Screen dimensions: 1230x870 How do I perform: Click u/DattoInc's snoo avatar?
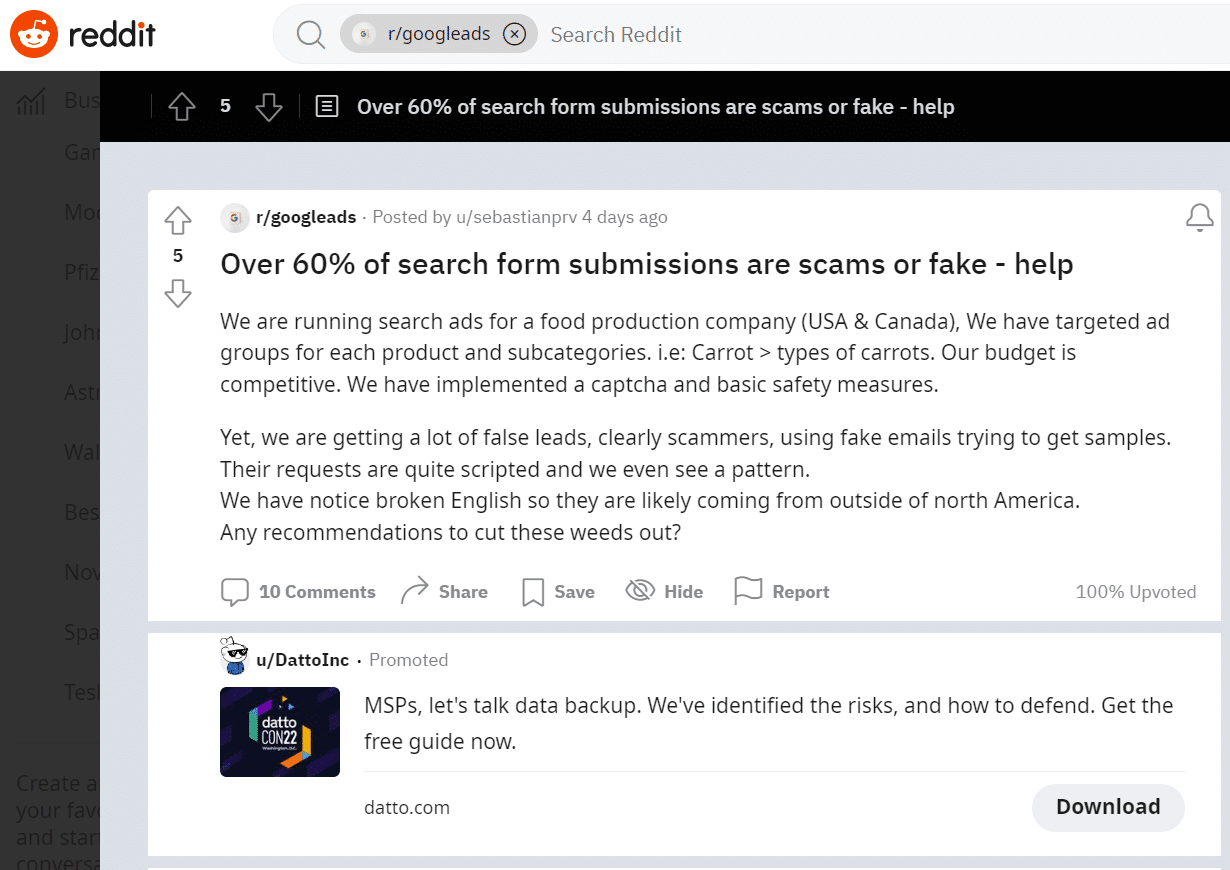pos(234,656)
